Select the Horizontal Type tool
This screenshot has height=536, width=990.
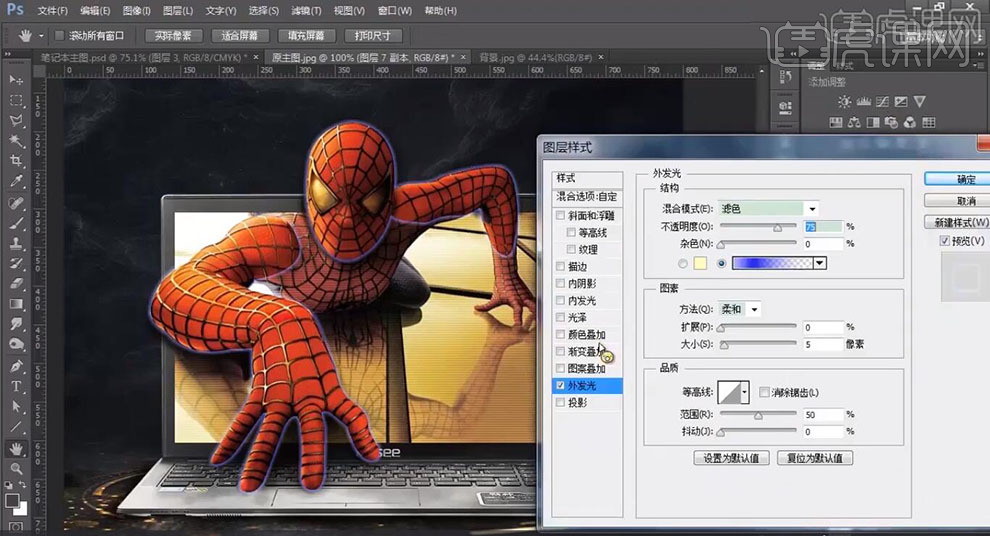point(16,386)
